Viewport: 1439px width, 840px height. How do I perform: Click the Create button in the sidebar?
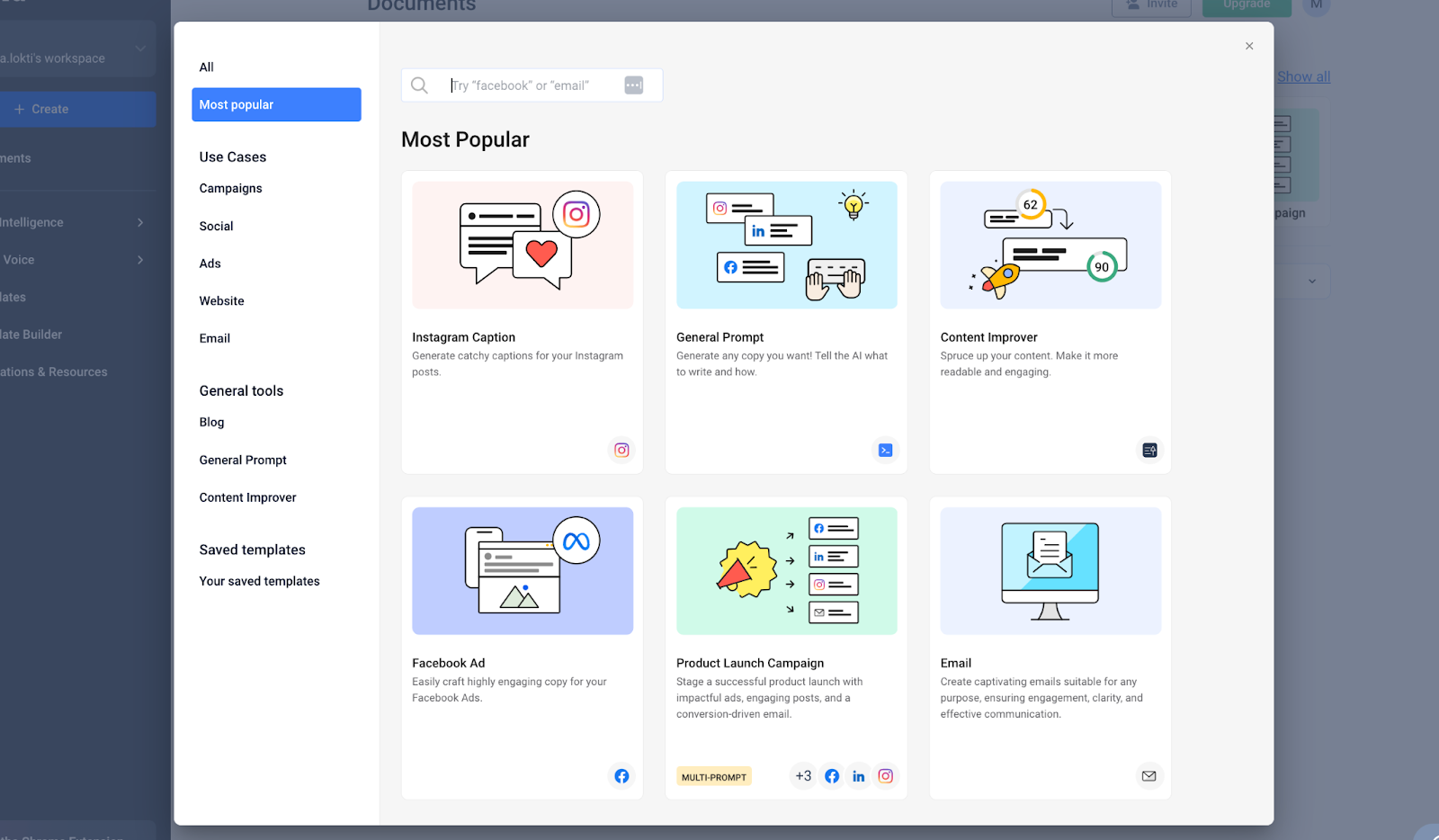tap(42, 109)
